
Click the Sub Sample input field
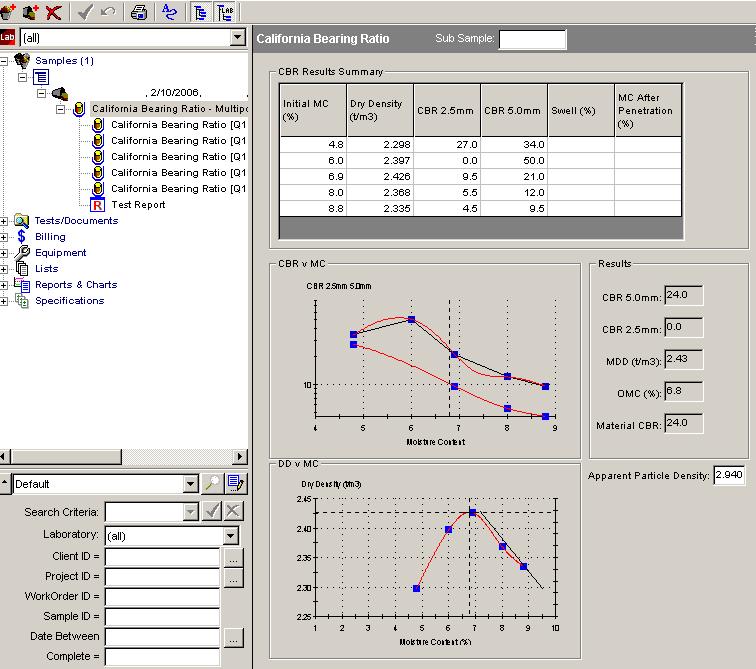click(532, 39)
